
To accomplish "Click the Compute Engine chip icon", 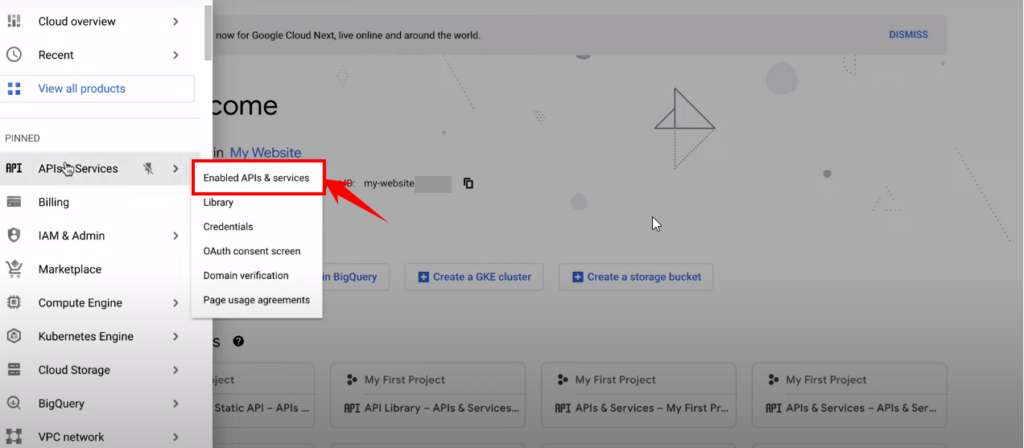I will pos(14,303).
